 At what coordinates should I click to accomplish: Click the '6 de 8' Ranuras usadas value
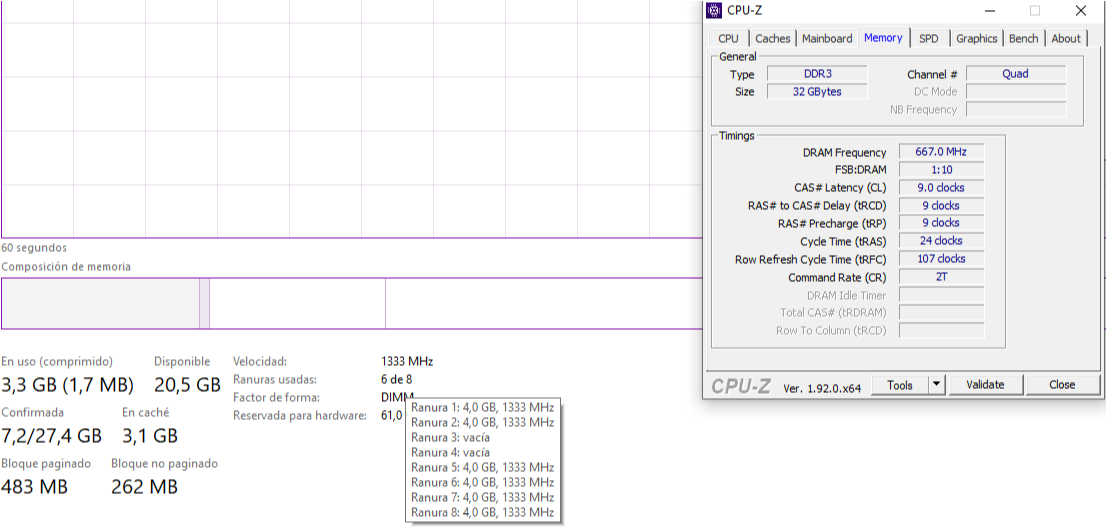pyautogui.click(x=396, y=380)
